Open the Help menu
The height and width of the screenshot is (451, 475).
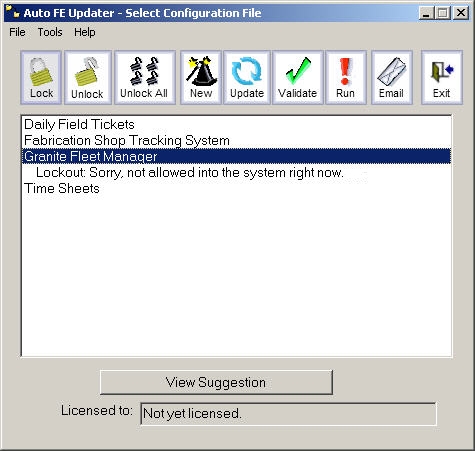pos(85,32)
